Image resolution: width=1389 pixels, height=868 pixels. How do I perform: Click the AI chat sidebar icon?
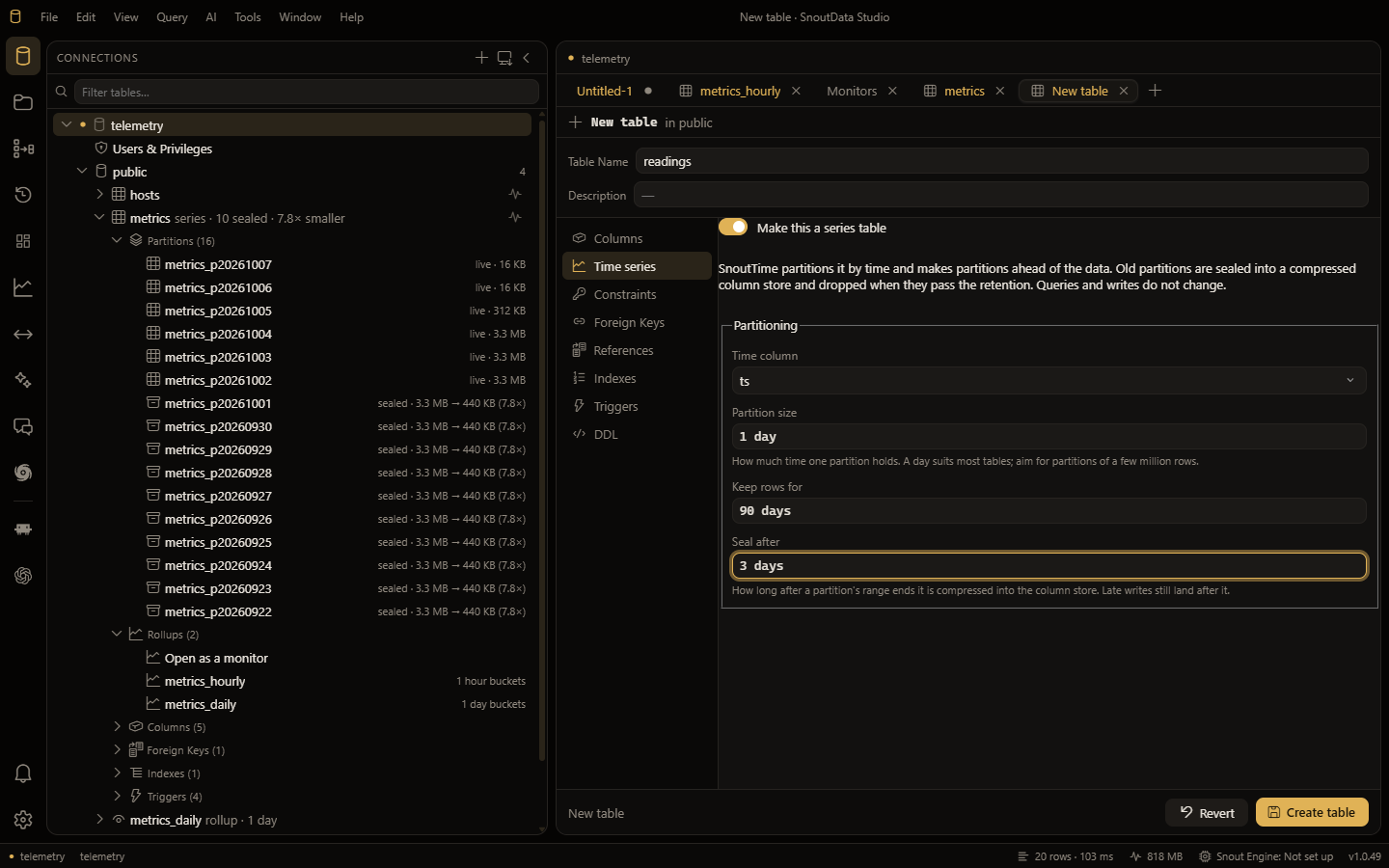pos(23,426)
